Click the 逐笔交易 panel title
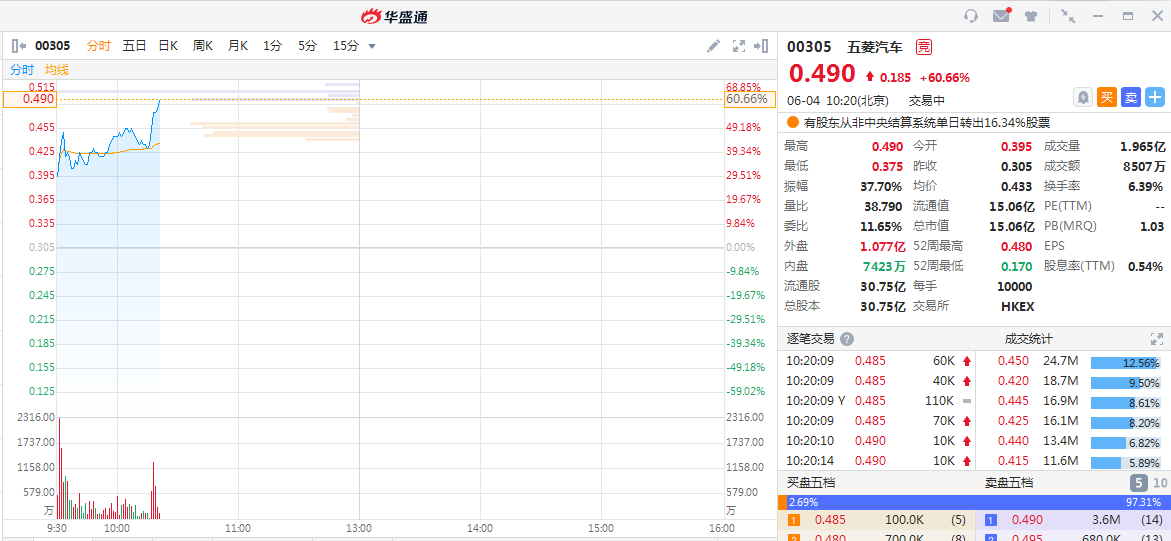This screenshot has width=1171, height=541. (x=810, y=338)
